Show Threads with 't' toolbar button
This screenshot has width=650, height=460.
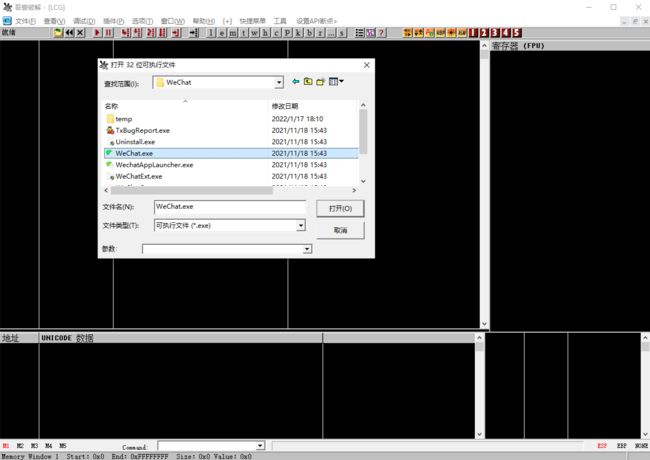pos(244,33)
